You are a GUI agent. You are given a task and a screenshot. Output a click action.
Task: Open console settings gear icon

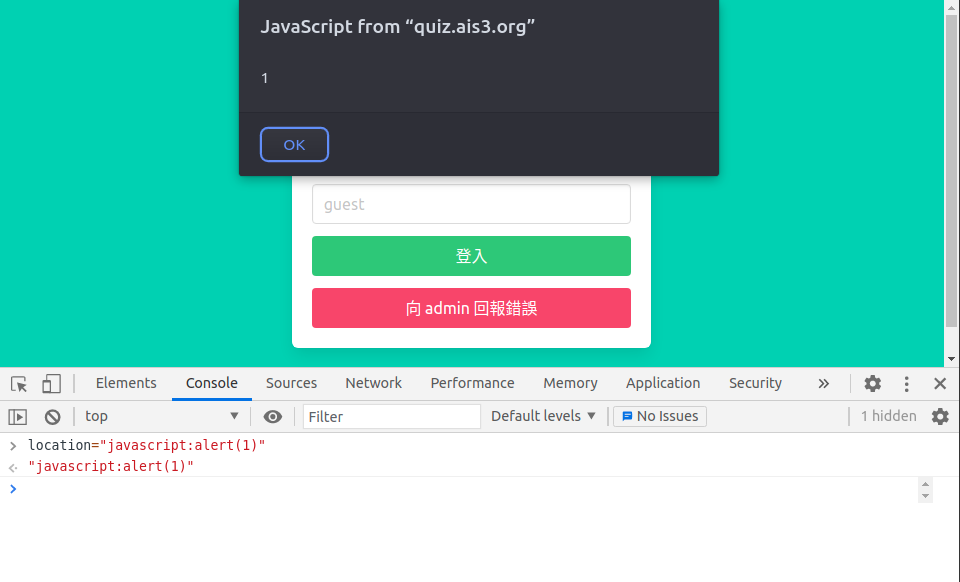click(x=940, y=417)
